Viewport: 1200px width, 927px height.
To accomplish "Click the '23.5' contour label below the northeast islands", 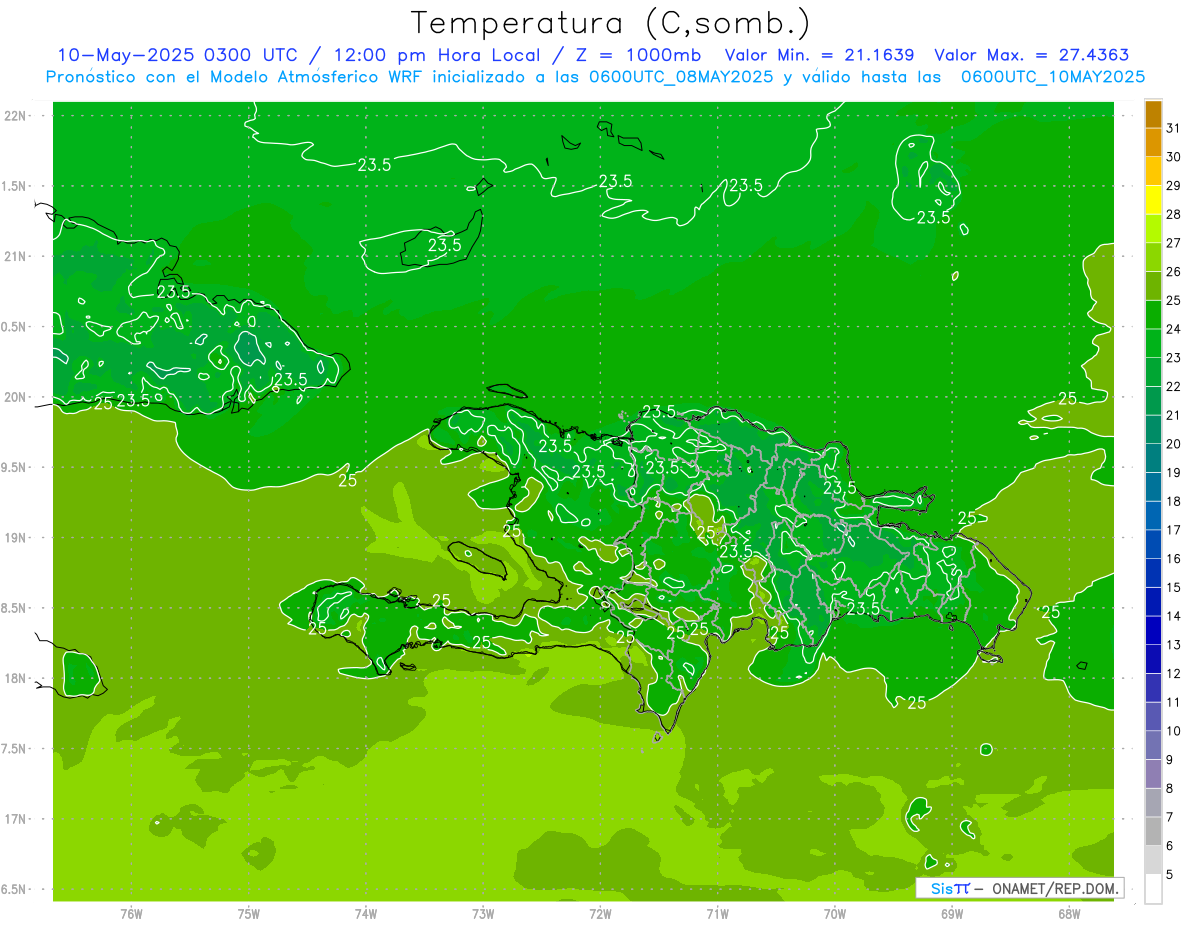I will click(934, 217).
